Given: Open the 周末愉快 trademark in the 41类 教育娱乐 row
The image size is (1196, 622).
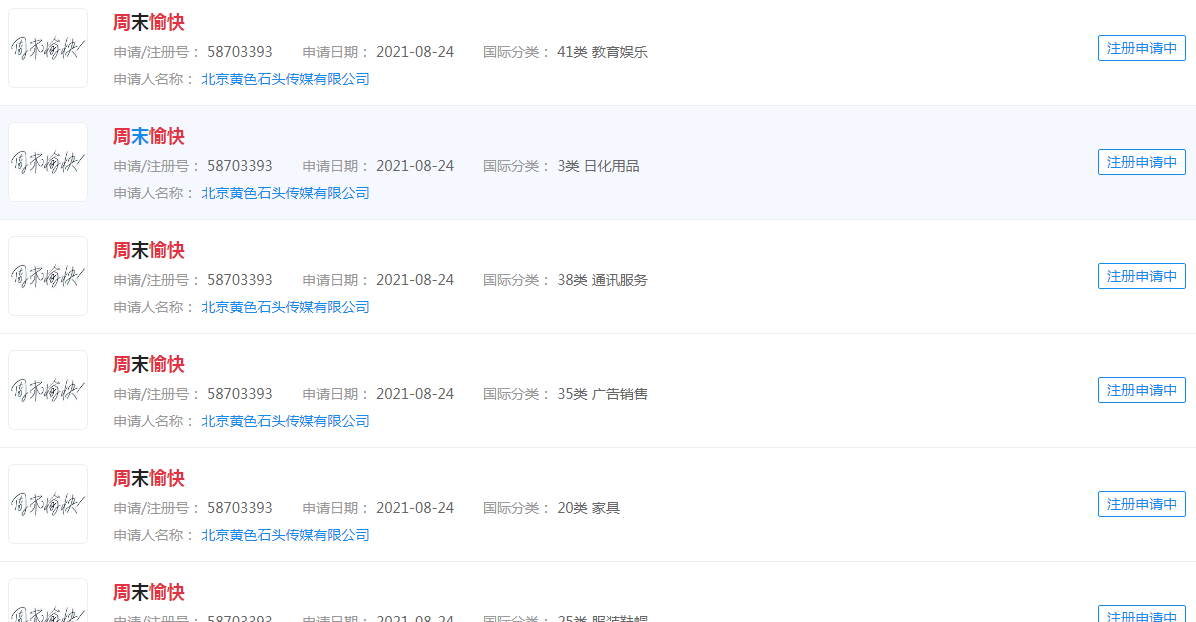Looking at the screenshot, I should 148,22.
